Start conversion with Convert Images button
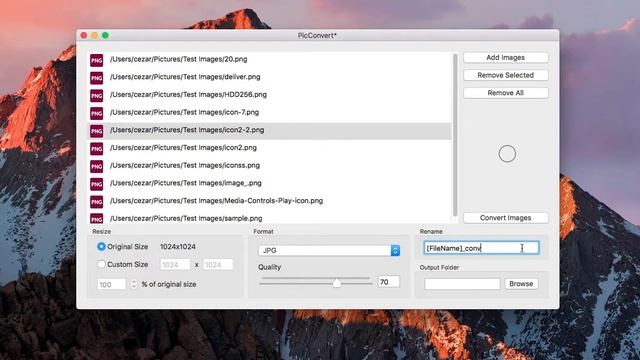 pos(506,218)
